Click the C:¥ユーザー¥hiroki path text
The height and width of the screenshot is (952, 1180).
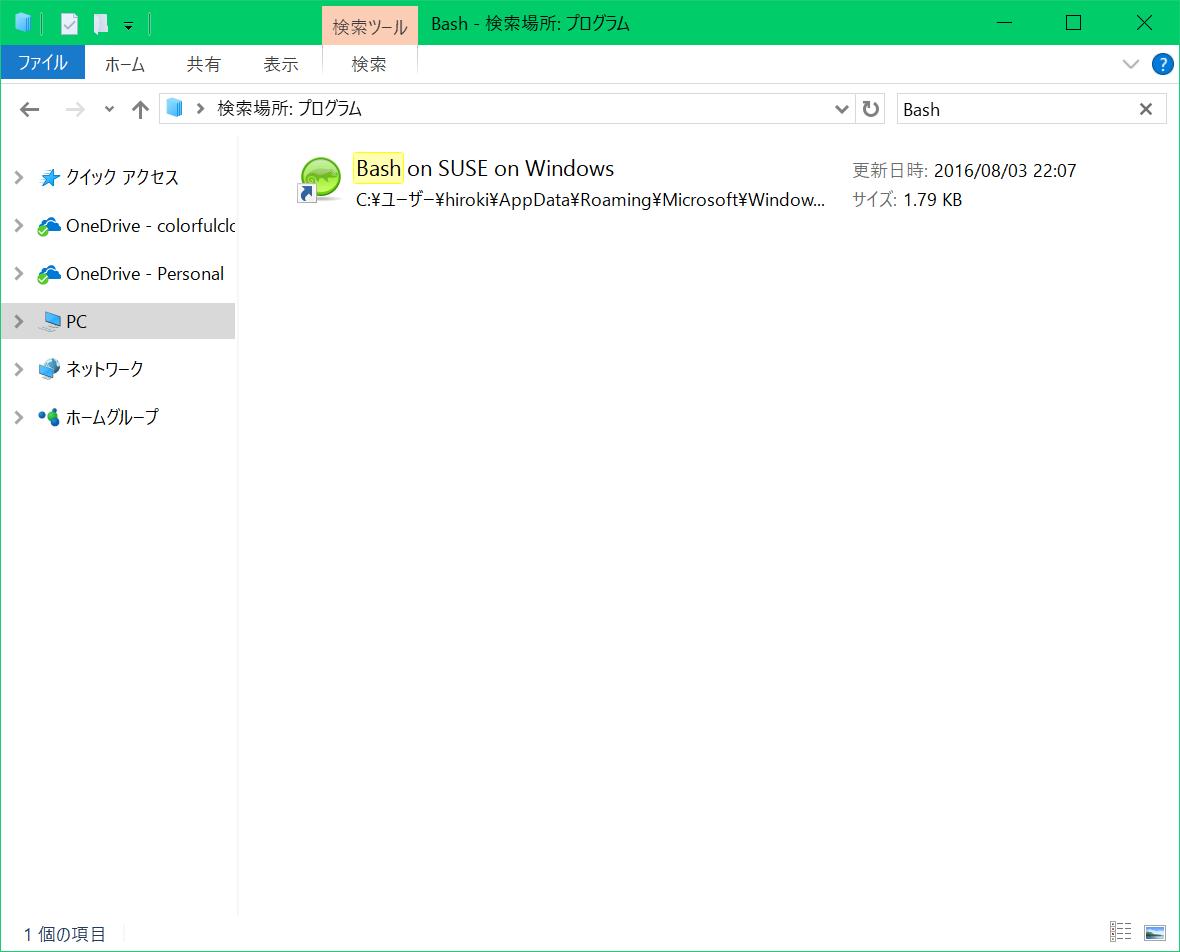tap(591, 200)
